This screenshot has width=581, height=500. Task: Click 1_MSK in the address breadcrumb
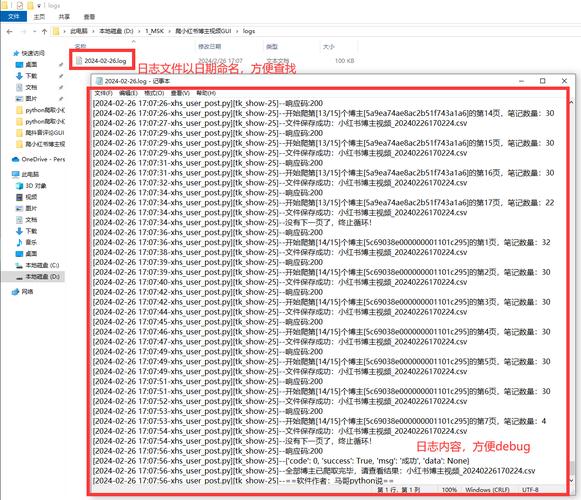click(155, 31)
